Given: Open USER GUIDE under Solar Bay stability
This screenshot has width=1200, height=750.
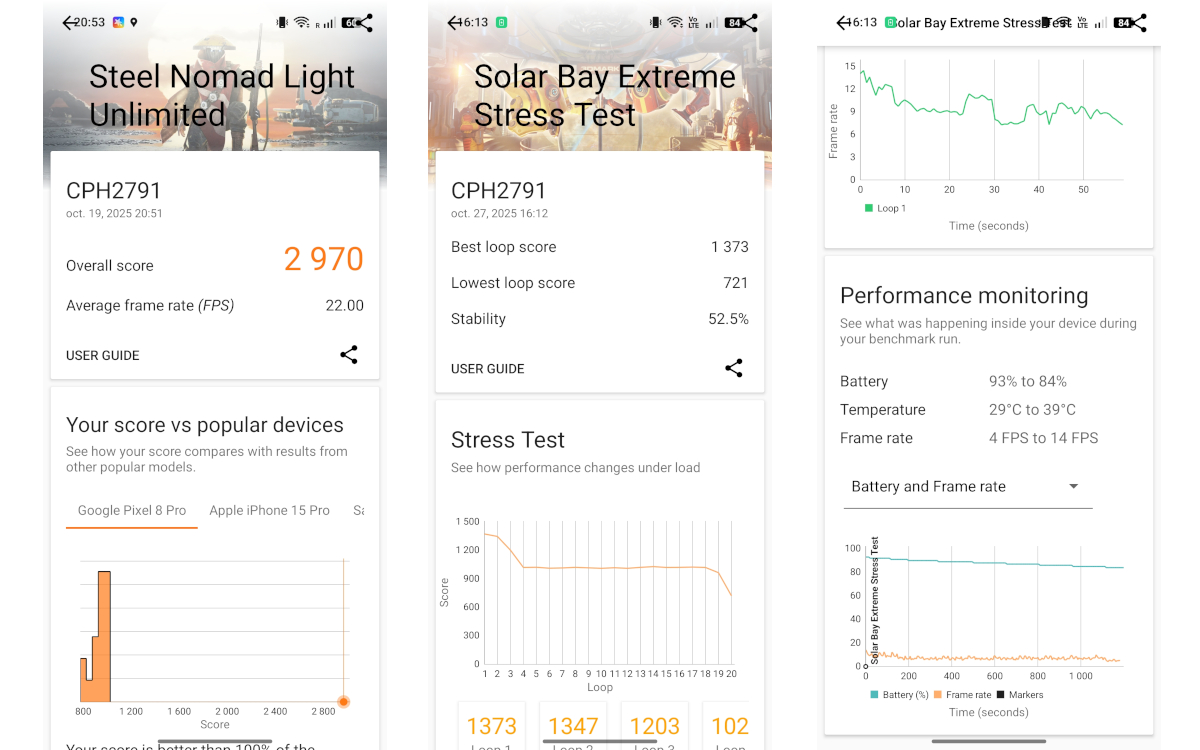Looking at the screenshot, I should tap(488, 368).
